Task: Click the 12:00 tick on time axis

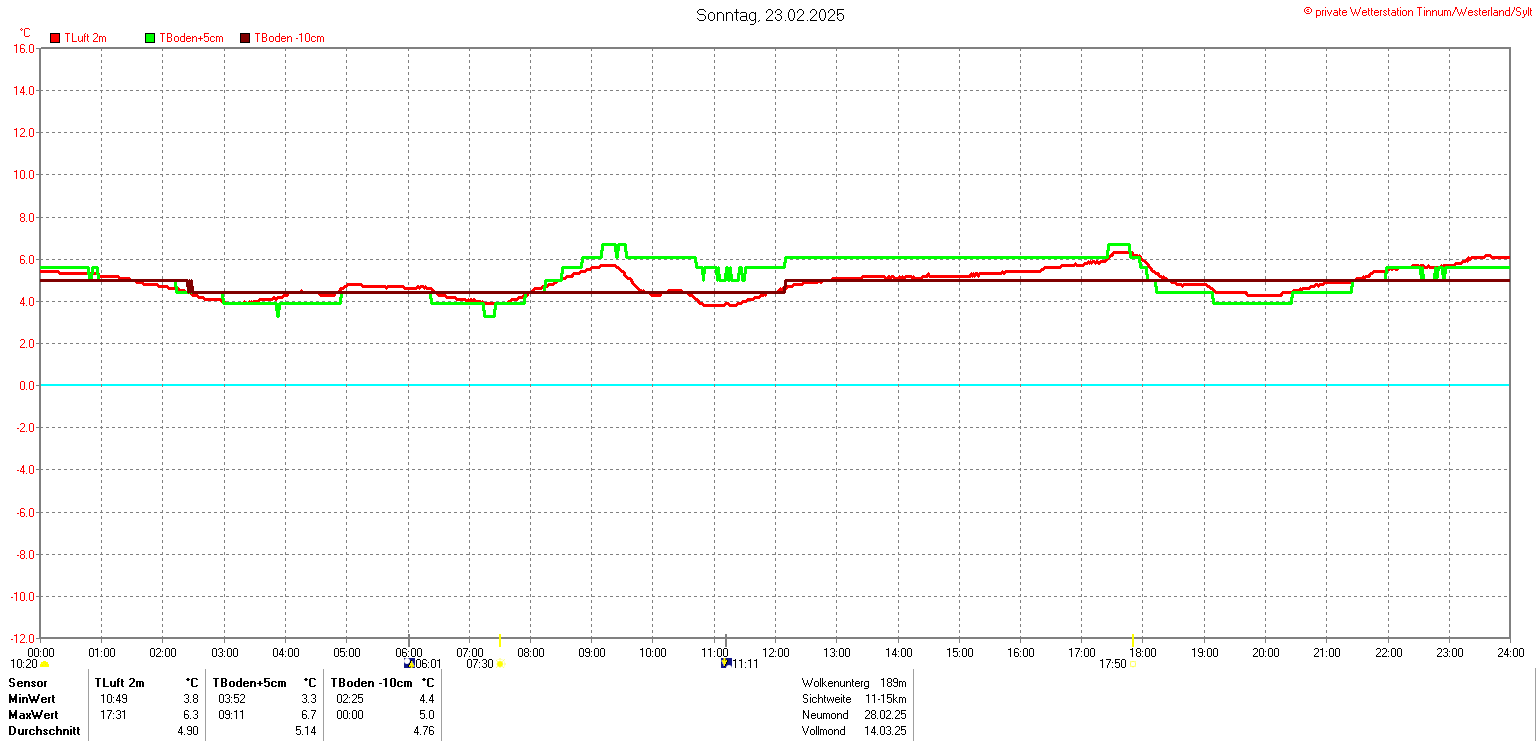Action: [775, 652]
